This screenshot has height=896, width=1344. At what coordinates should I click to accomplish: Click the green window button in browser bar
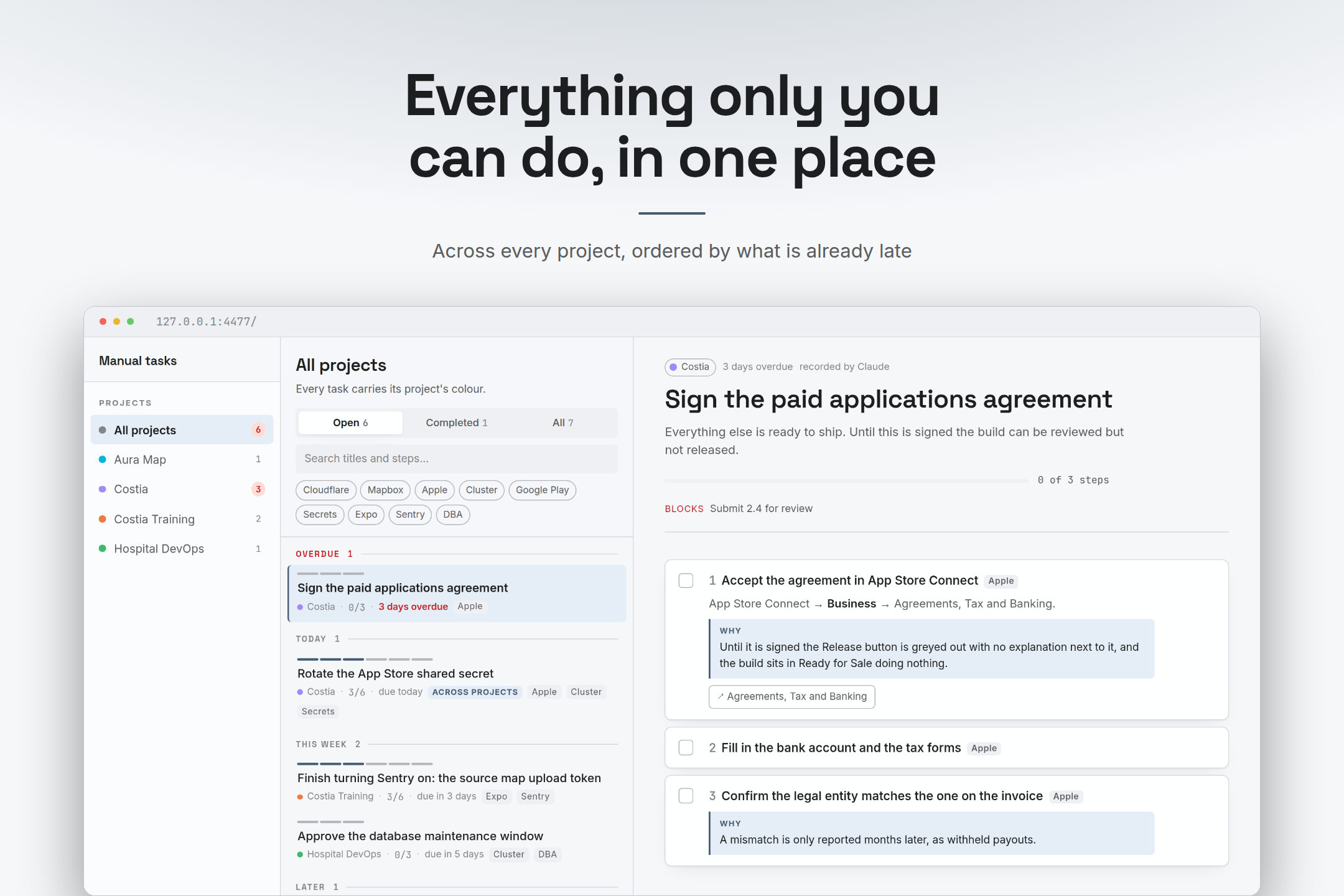pyautogui.click(x=131, y=322)
